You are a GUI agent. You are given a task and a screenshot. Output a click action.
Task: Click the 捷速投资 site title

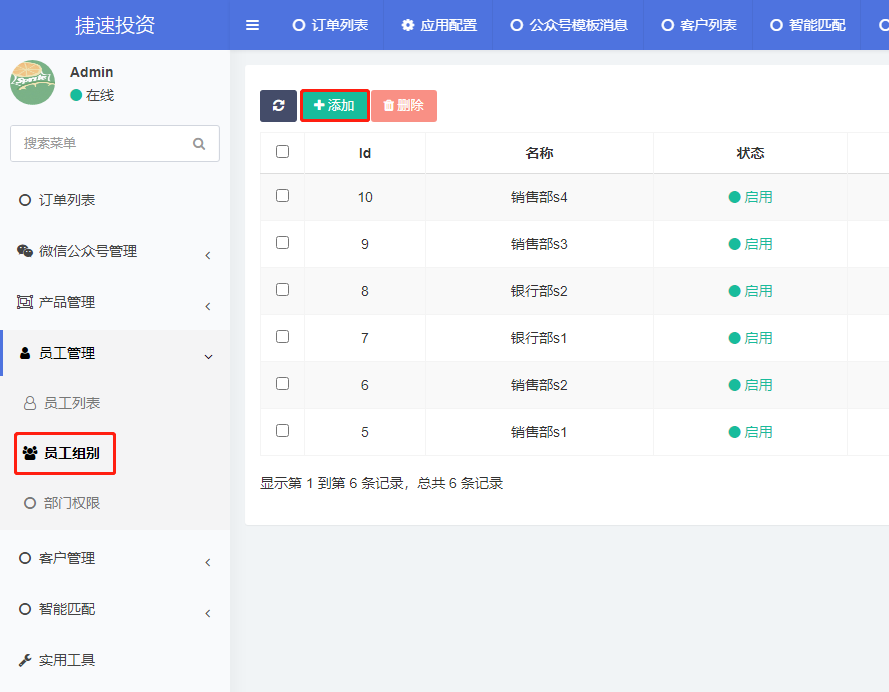(x=115, y=25)
